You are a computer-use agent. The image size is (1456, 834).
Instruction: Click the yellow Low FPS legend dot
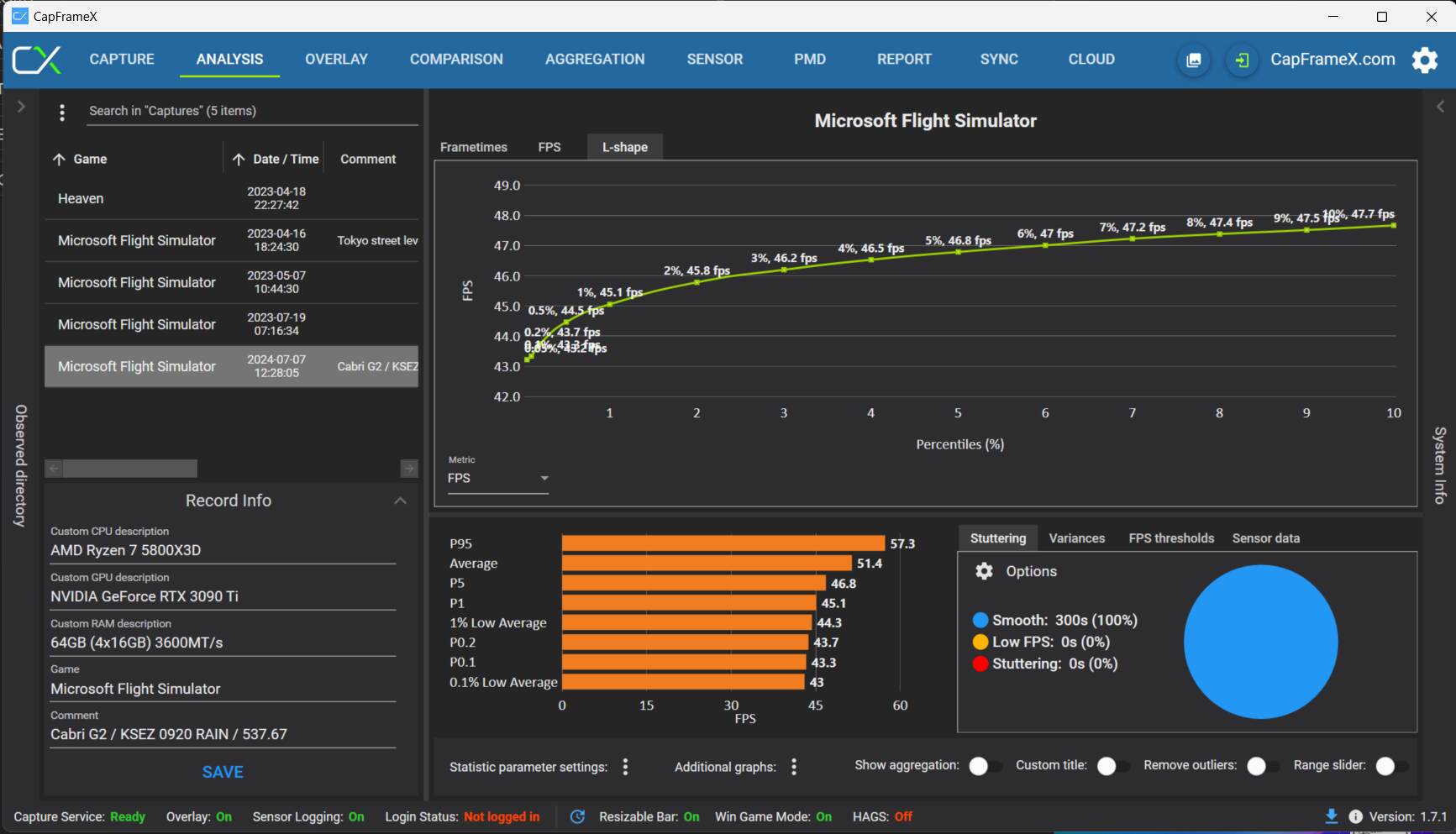point(980,643)
